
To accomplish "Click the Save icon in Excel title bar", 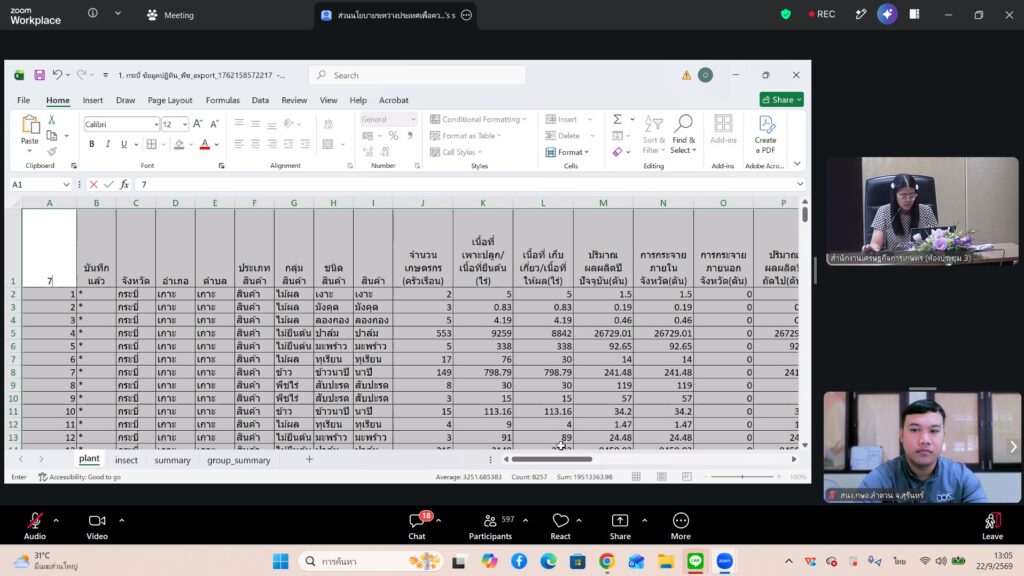I will coord(39,75).
